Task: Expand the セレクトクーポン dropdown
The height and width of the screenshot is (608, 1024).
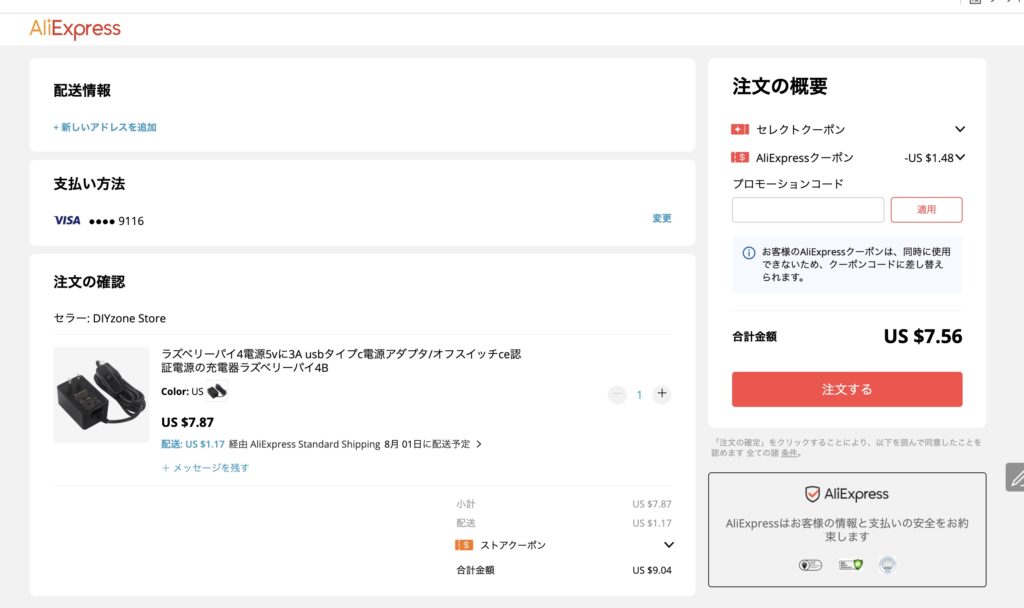Action: 960,129
